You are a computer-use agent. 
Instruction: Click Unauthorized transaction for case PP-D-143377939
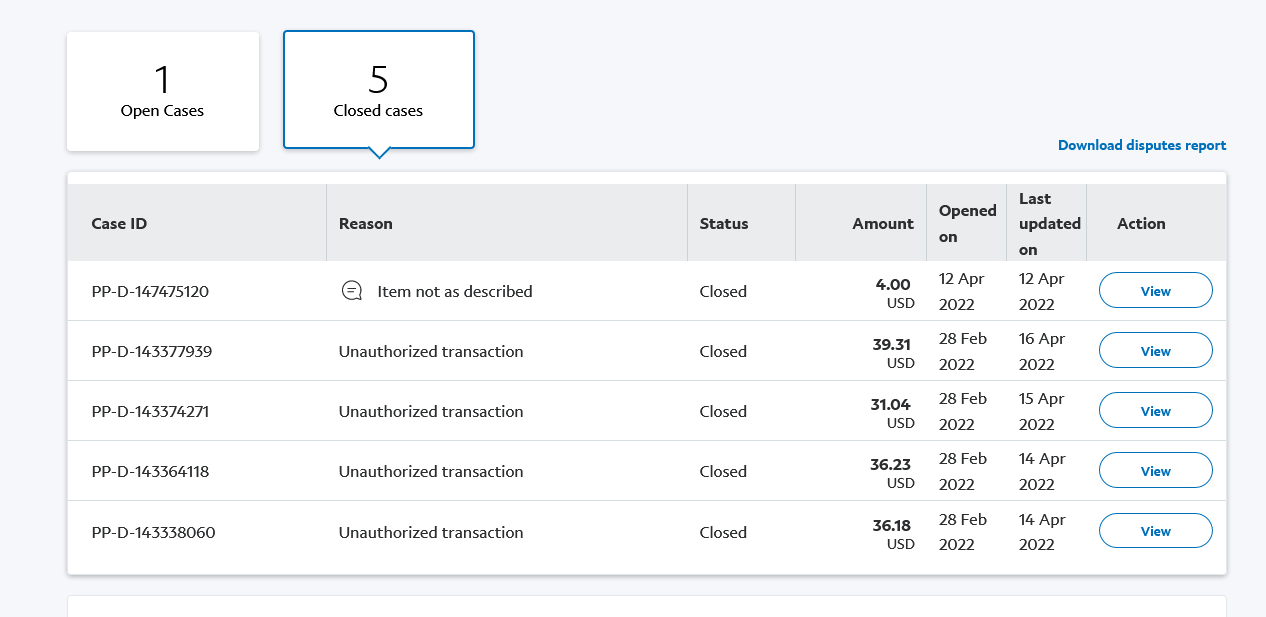click(431, 352)
